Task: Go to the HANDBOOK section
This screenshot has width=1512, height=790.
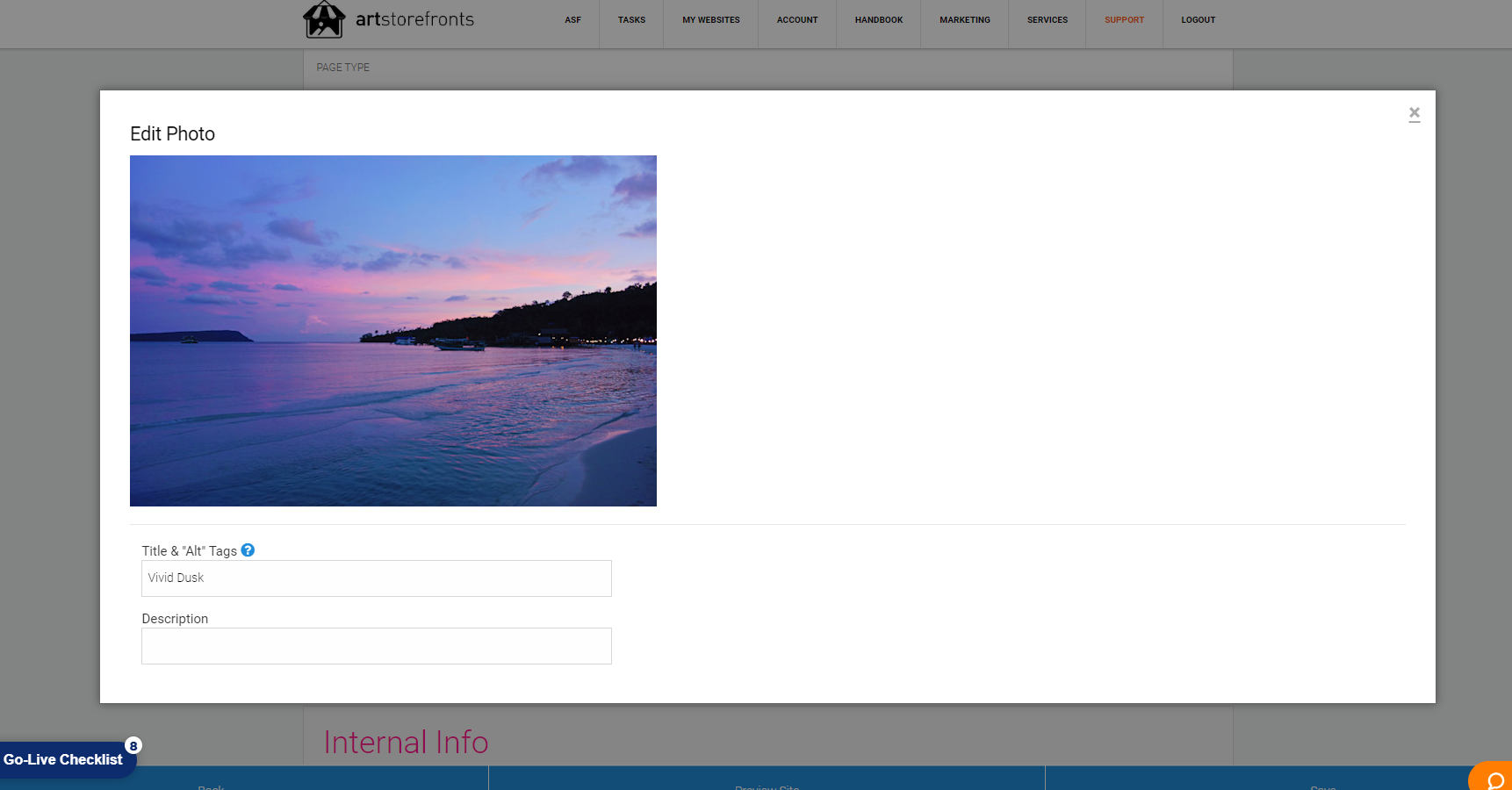Action: coord(878,19)
